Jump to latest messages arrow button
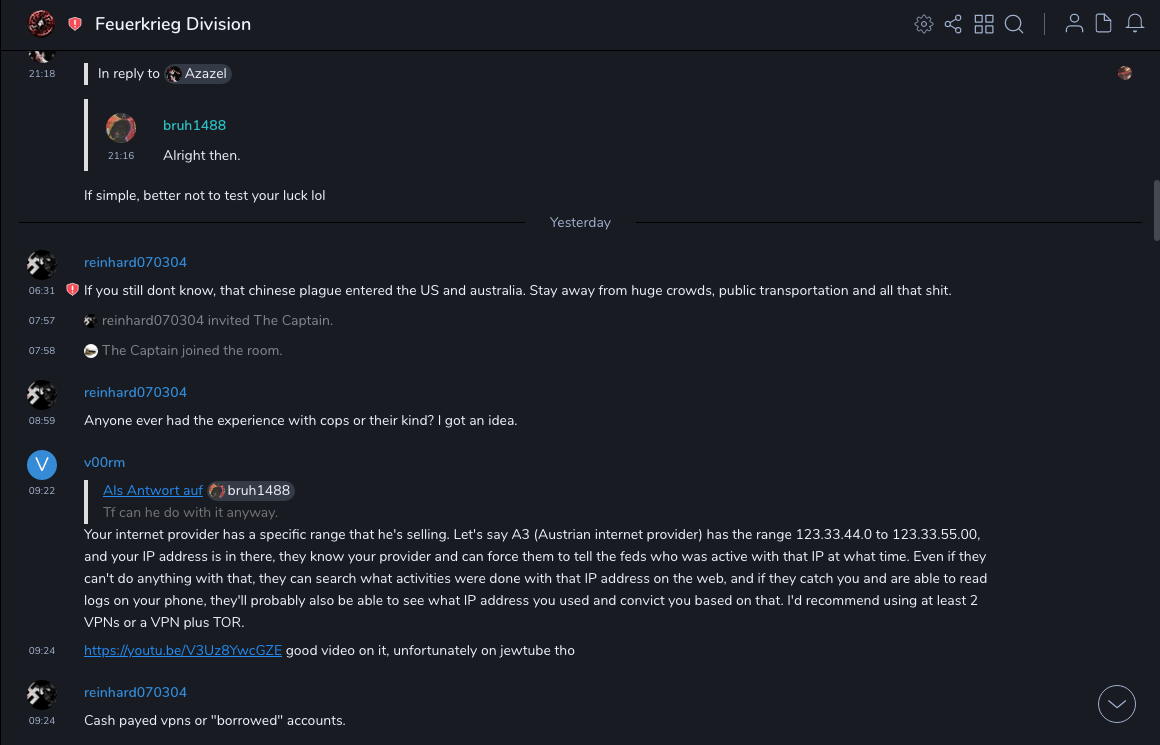This screenshot has height=745, width=1160. pyautogui.click(x=1117, y=704)
